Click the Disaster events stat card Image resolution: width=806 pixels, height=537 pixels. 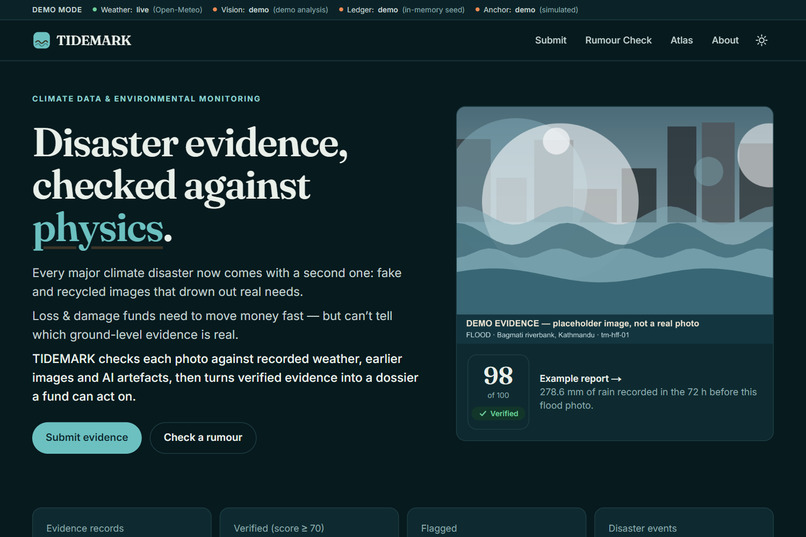click(684, 523)
